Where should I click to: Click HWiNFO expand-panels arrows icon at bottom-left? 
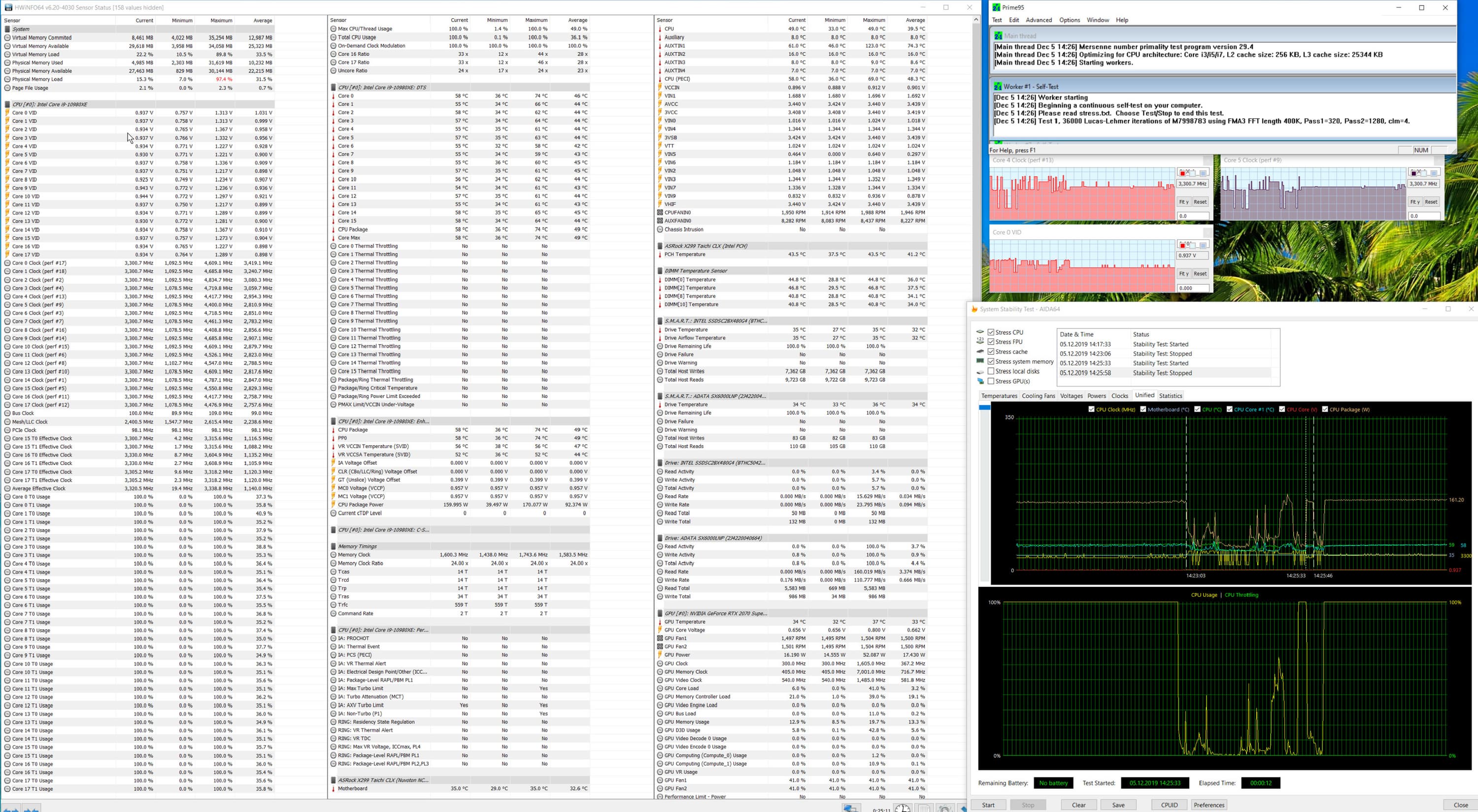coord(11,809)
